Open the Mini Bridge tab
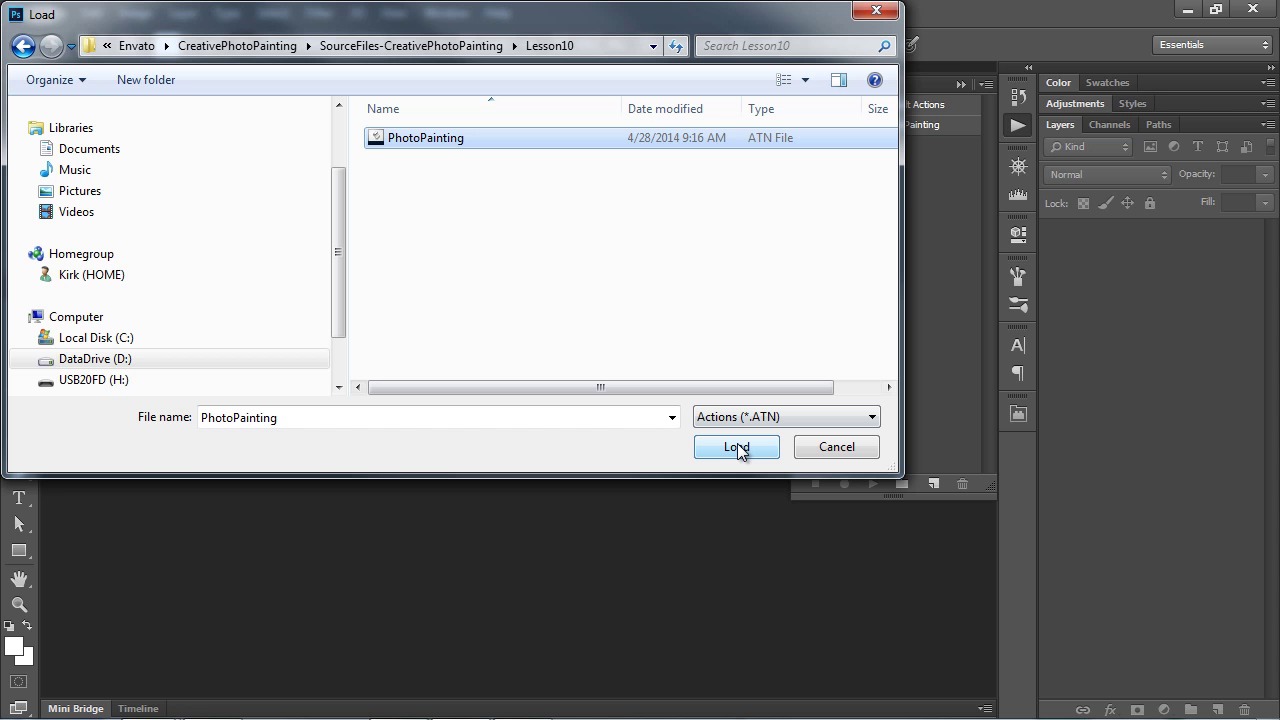The width and height of the screenshot is (1280, 720). pyautogui.click(x=76, y=709)
